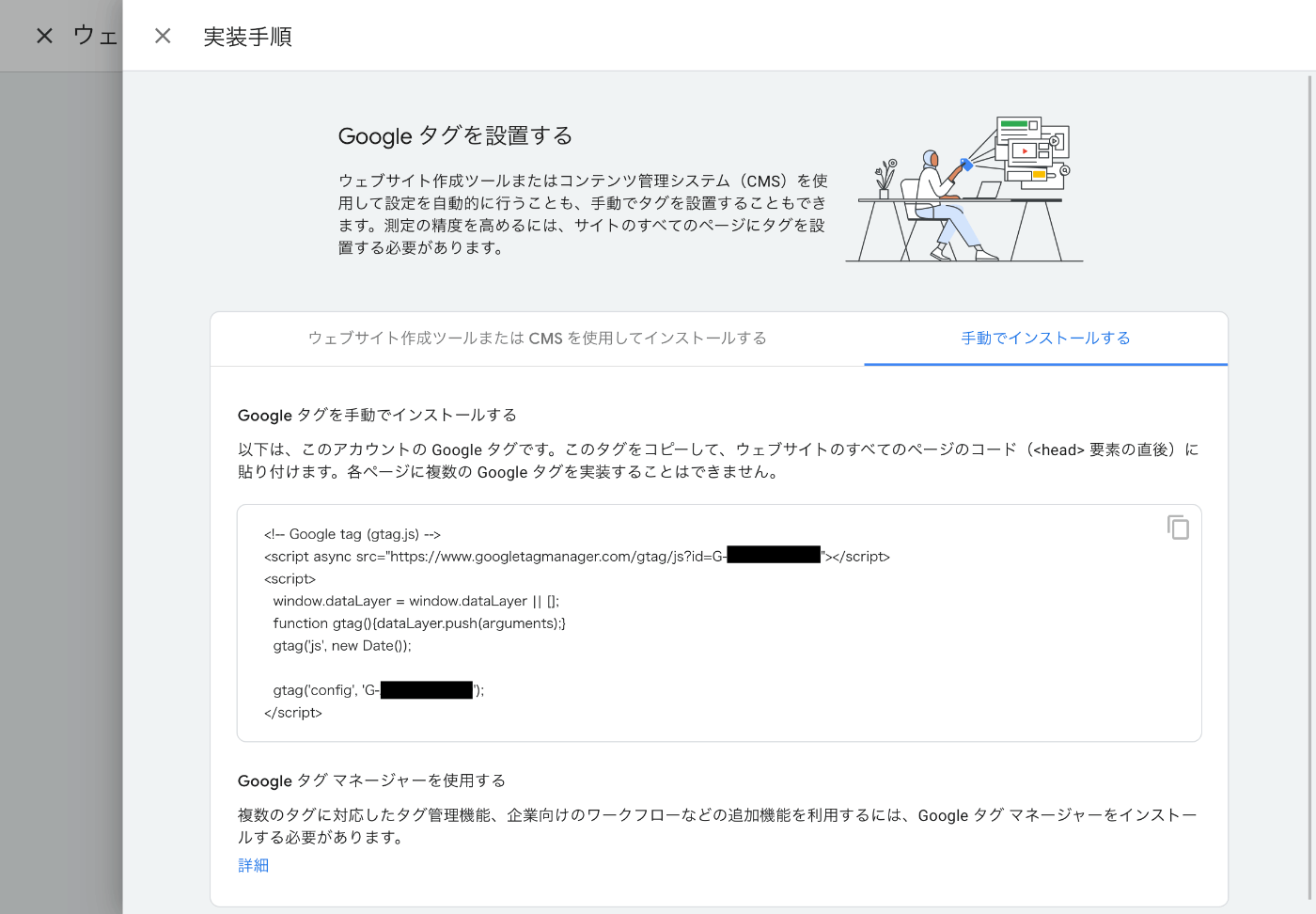Click the function gtag() code line

(x=419, y=623)
